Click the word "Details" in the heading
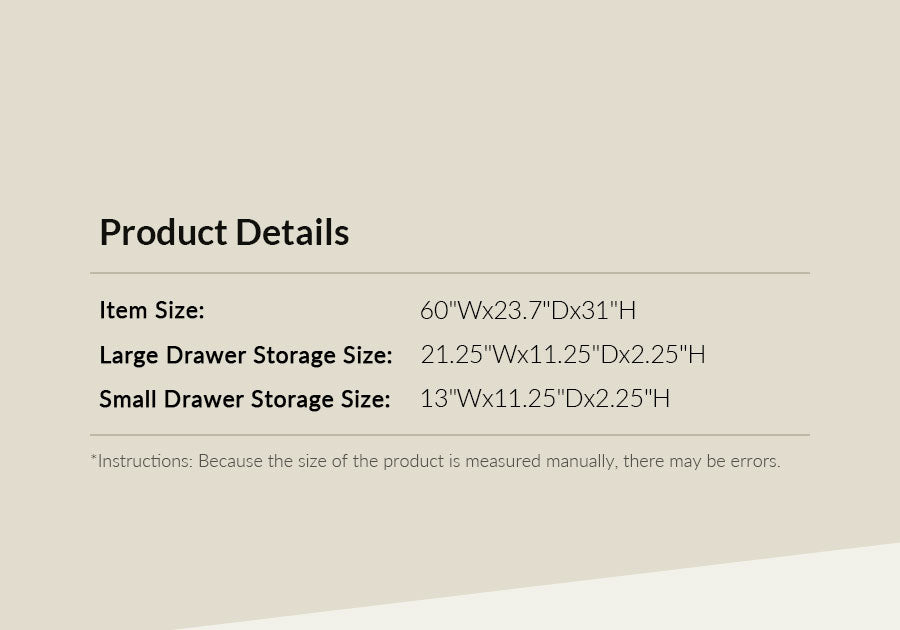Screen dimensions: 900x630 [293, 233]
